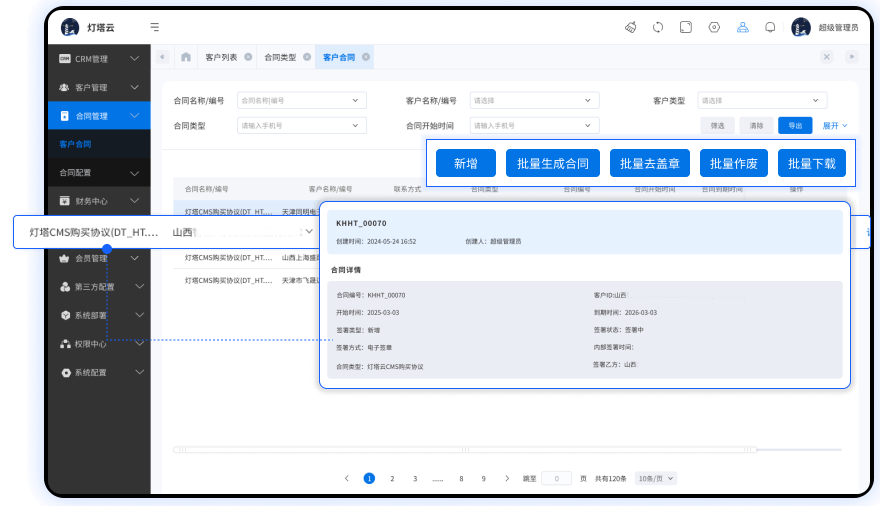This screenshot has height=506, width=880.
Task: Collapse the sidebar with the hamburger icon
Action: pos(153,27)
